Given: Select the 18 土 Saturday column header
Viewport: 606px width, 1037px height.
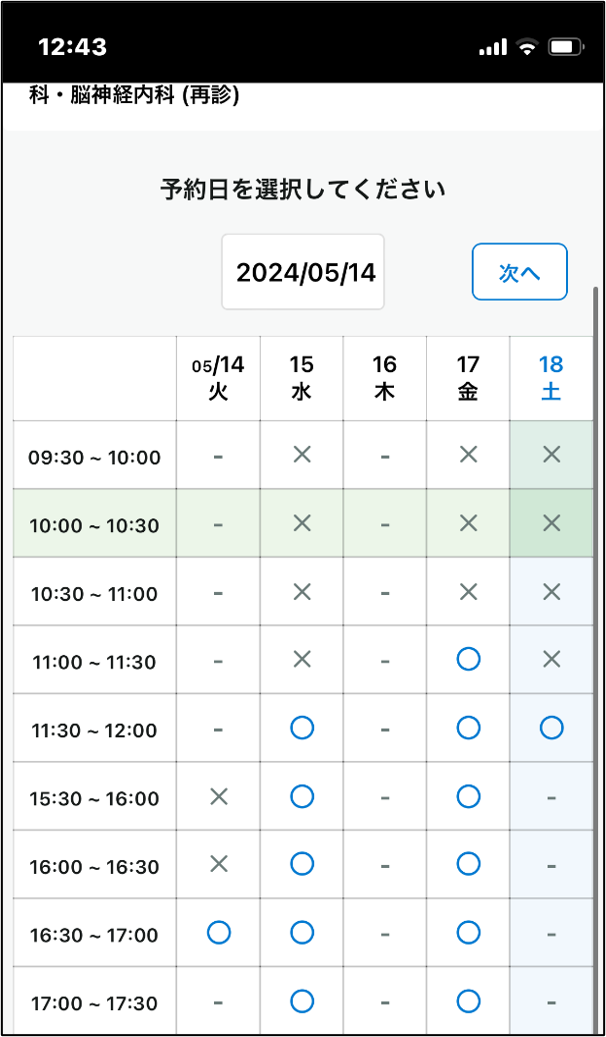Looking at the screenshot, I should [x=551, y=378].
